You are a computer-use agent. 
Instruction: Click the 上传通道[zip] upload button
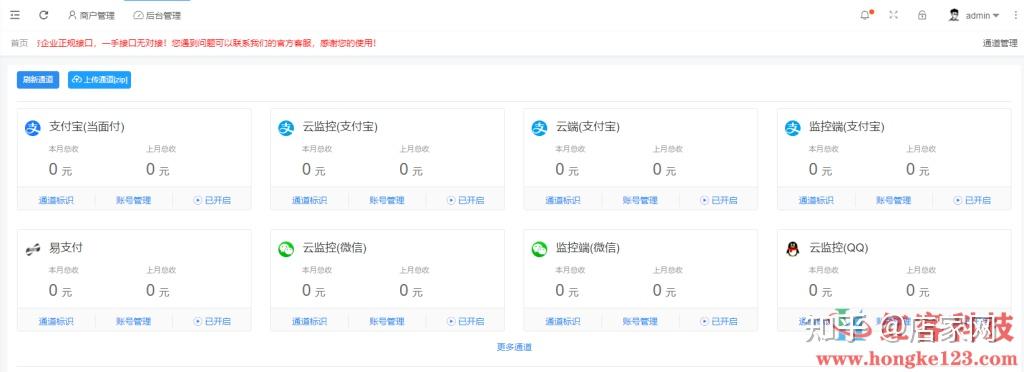(x=100, y=80)
